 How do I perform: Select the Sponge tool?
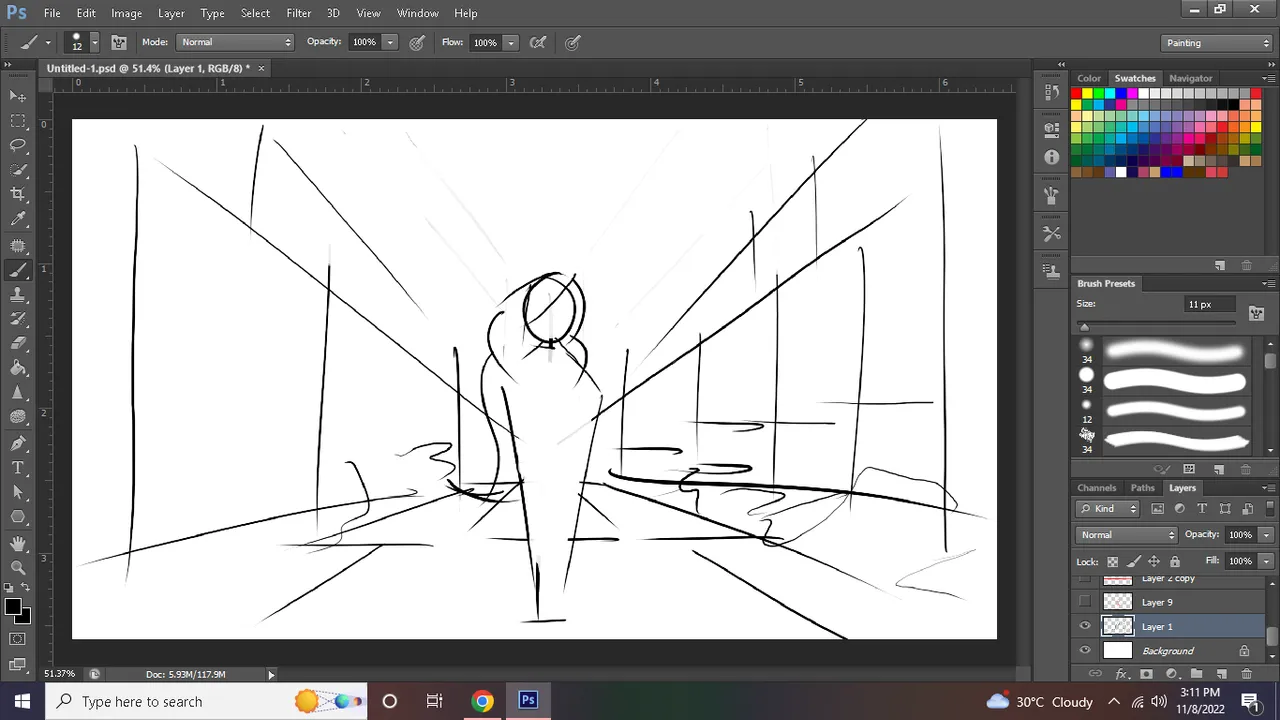[18, 418]
